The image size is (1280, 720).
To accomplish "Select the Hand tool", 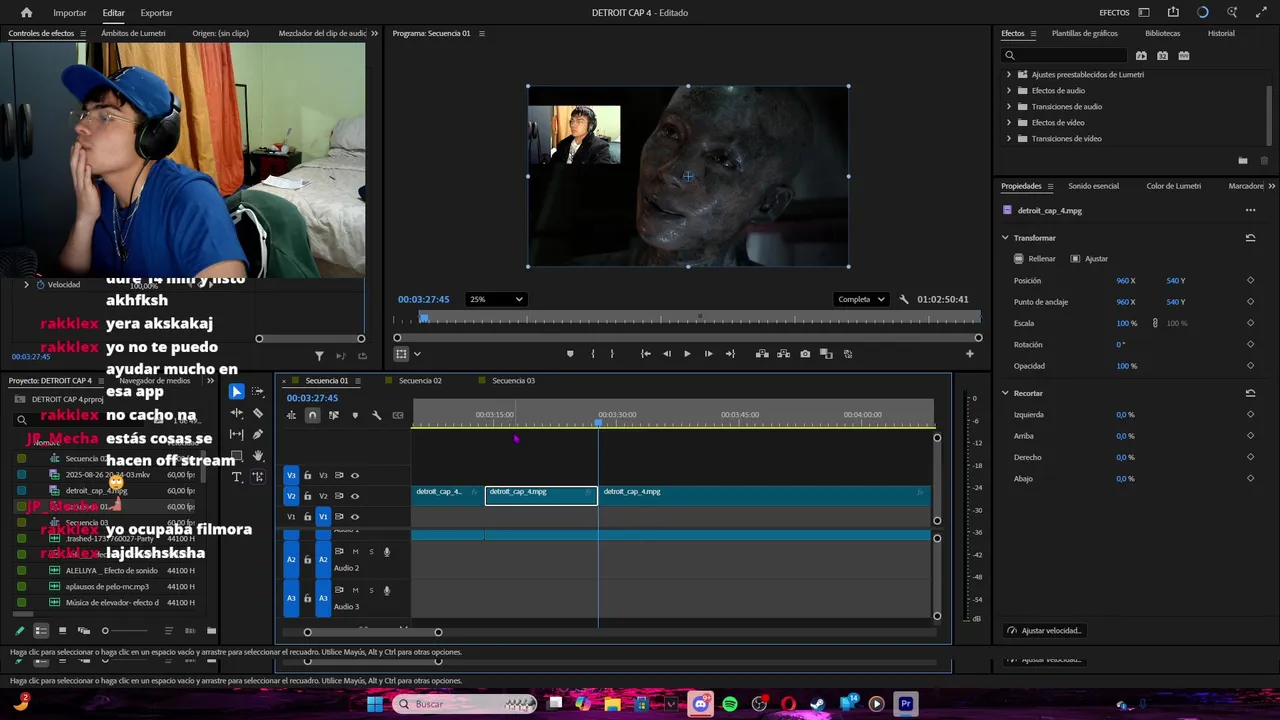I will point(258,456).
